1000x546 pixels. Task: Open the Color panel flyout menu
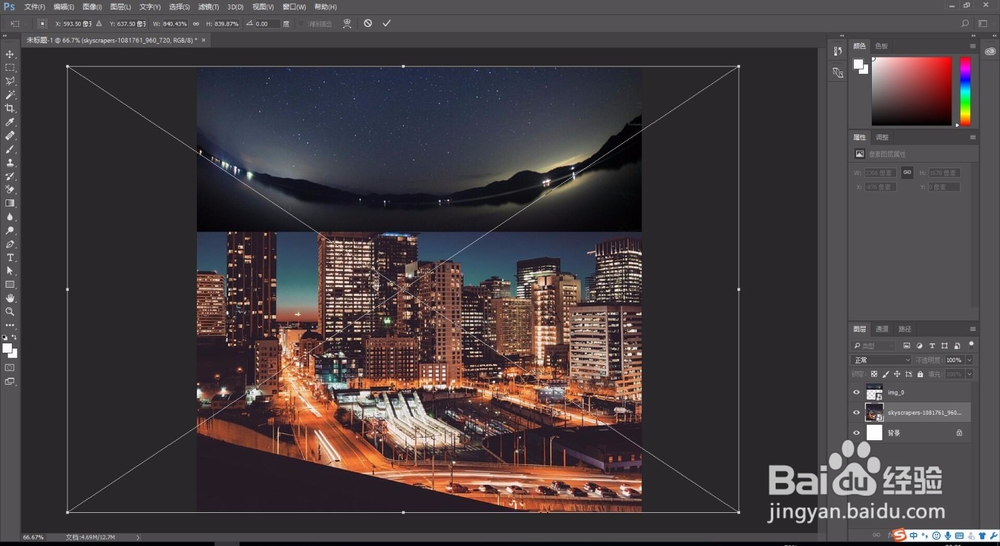[x=973, y=46]
